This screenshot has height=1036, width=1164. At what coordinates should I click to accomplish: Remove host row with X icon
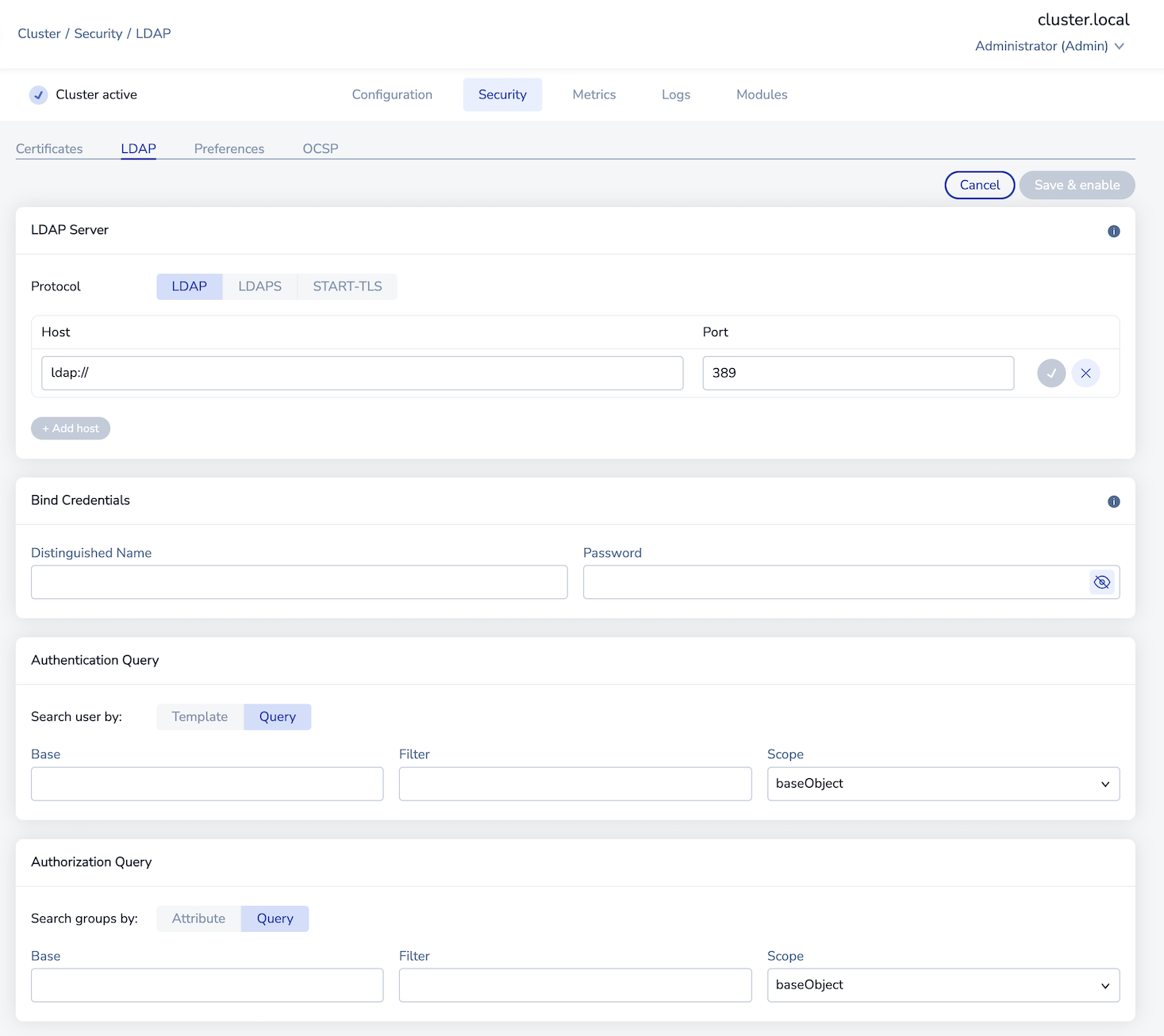[1085, 373]
